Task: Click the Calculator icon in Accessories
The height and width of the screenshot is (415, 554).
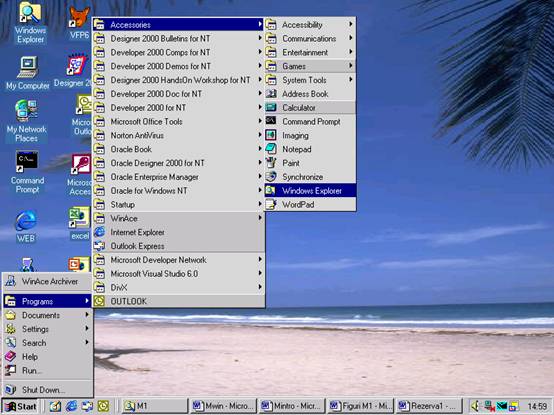Action: pos(271,107)
